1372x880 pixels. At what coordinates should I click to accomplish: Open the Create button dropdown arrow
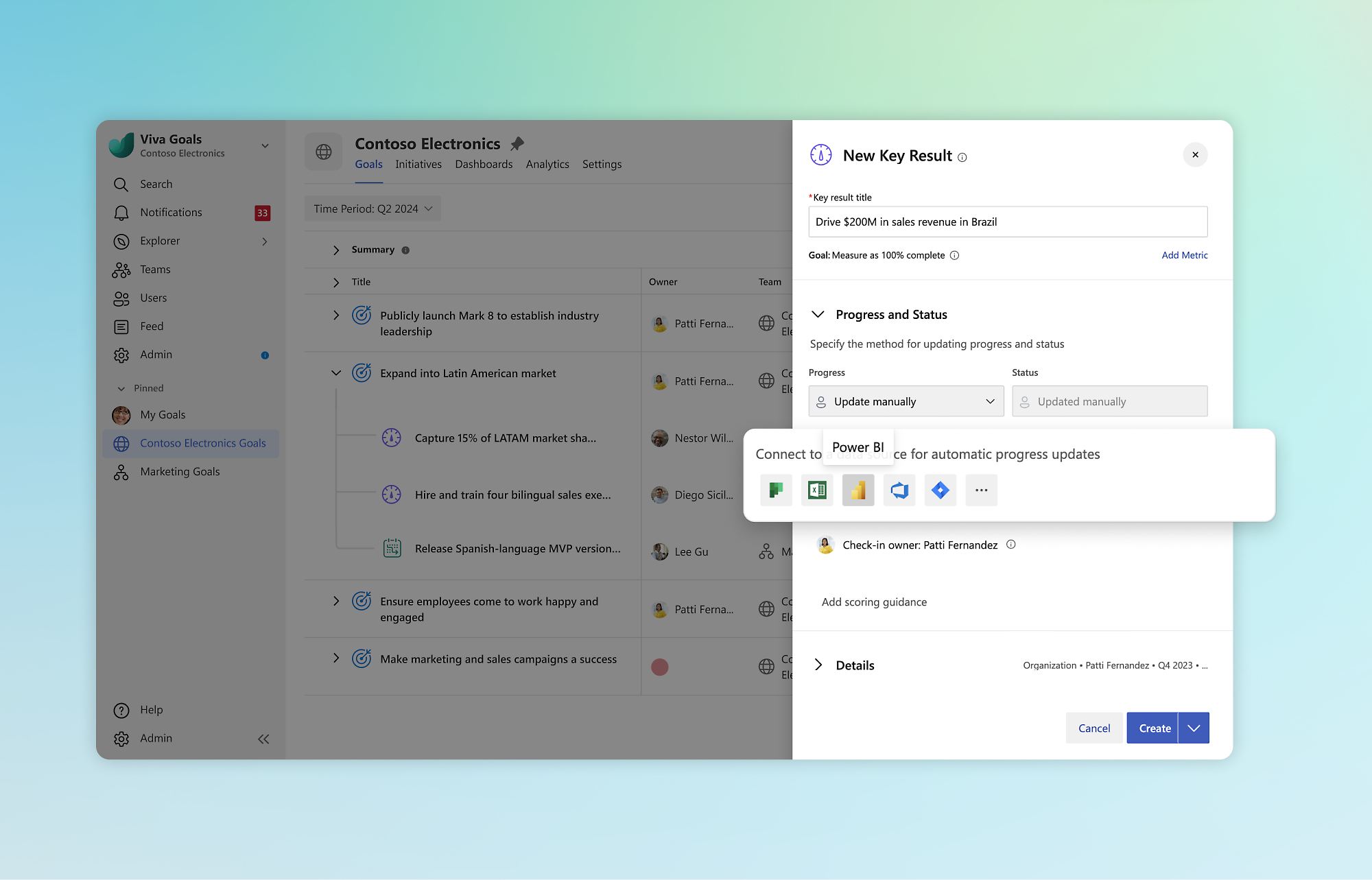tap(1194, 728)
